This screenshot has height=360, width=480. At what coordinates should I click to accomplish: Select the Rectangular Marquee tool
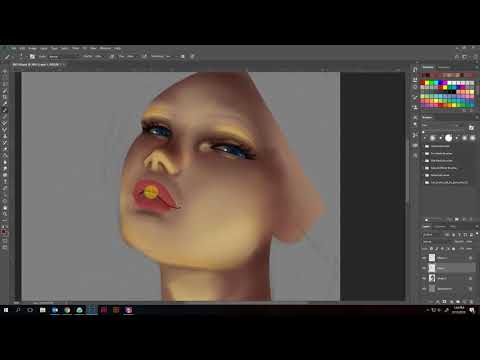click(5, 78)
